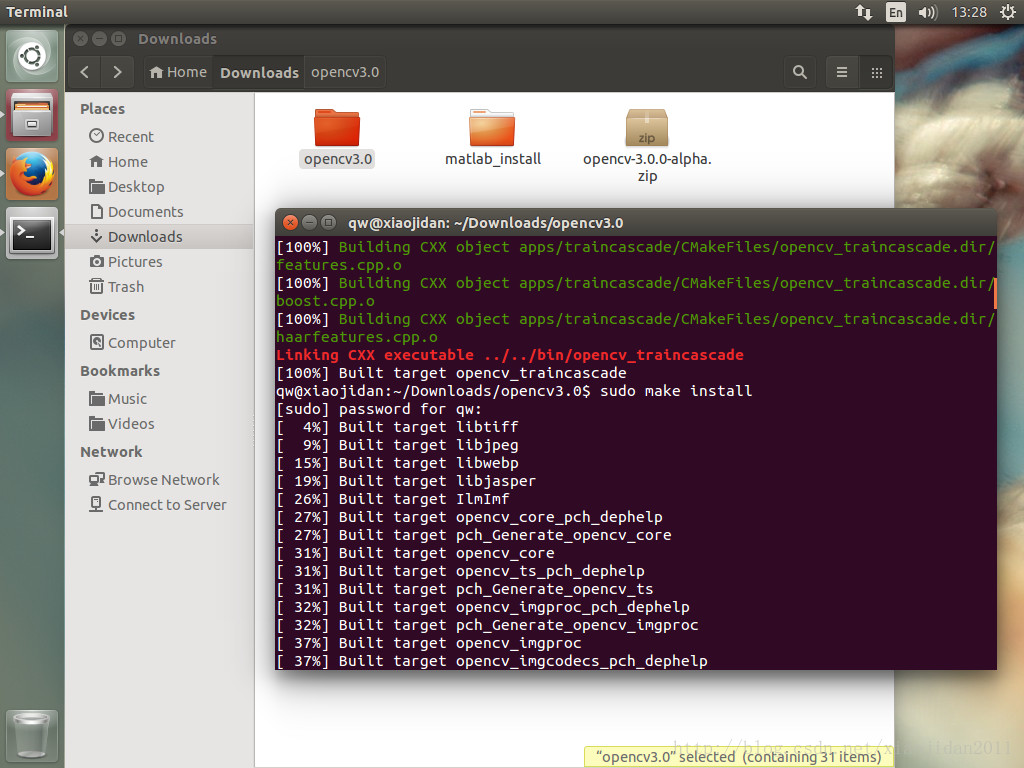Open the Ubuntu Dash home button
The width and height of the screenshot is (1024, 768).
pyautogui.click(x=32, y=56)
